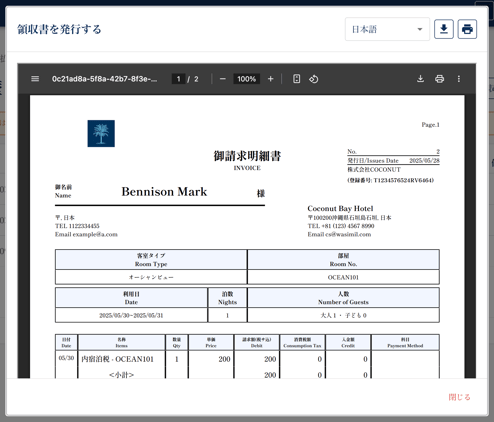Click the Coconut Bay Hotel palm logo
The width and height of the screenshot is (494, 422).
click(101, 133)
